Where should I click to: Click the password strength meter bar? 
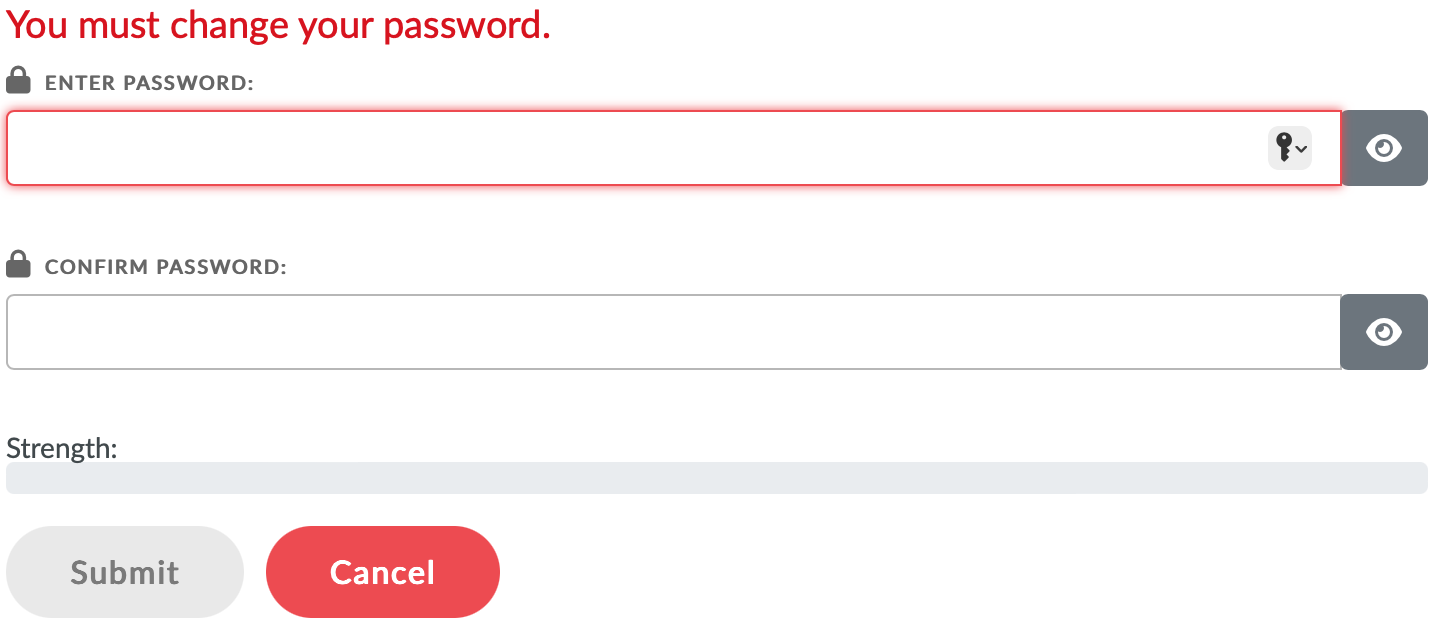point(716,478)
